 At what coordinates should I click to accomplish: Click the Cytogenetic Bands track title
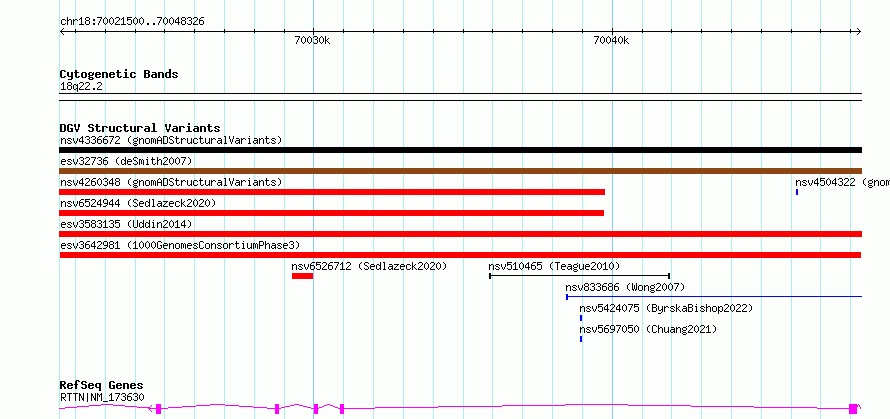point(119,74)
